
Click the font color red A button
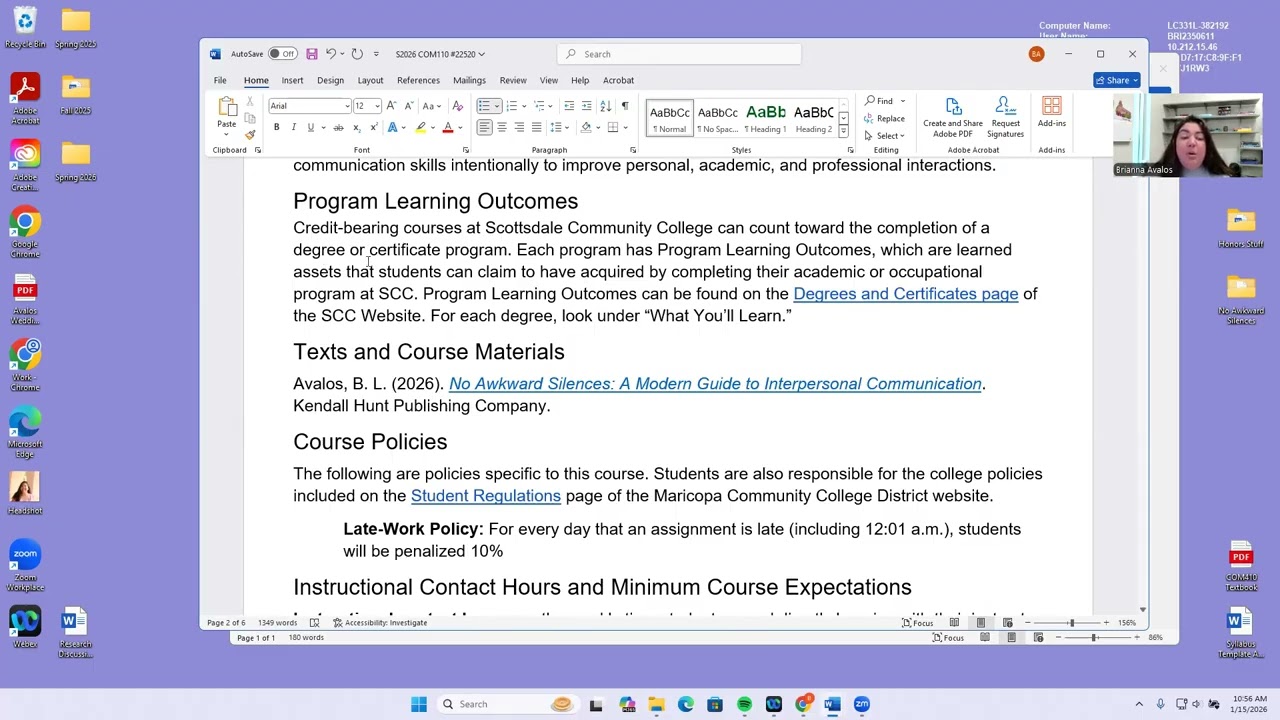[448, 127]
